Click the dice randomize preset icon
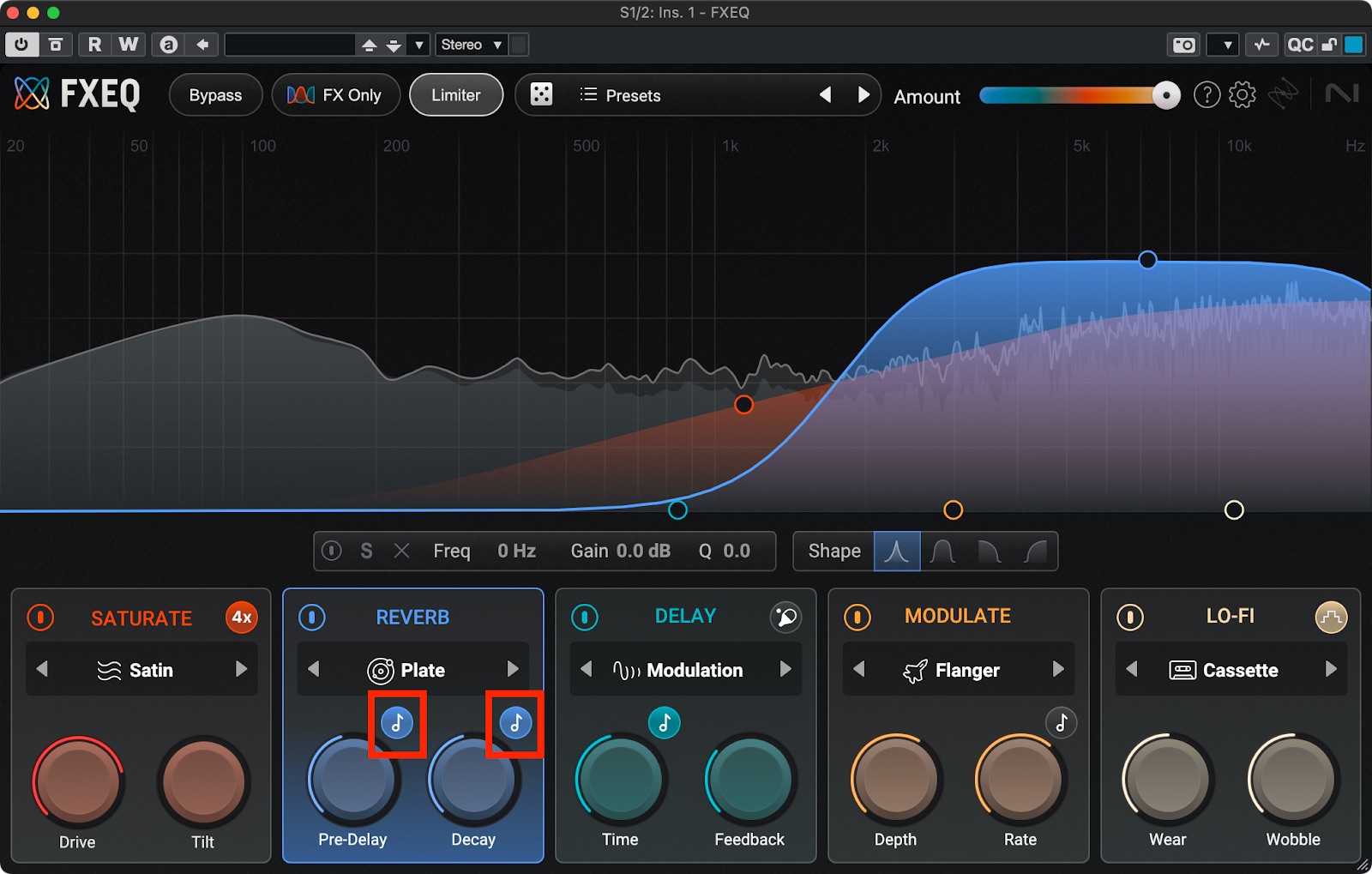 click(x=541, y=94)
